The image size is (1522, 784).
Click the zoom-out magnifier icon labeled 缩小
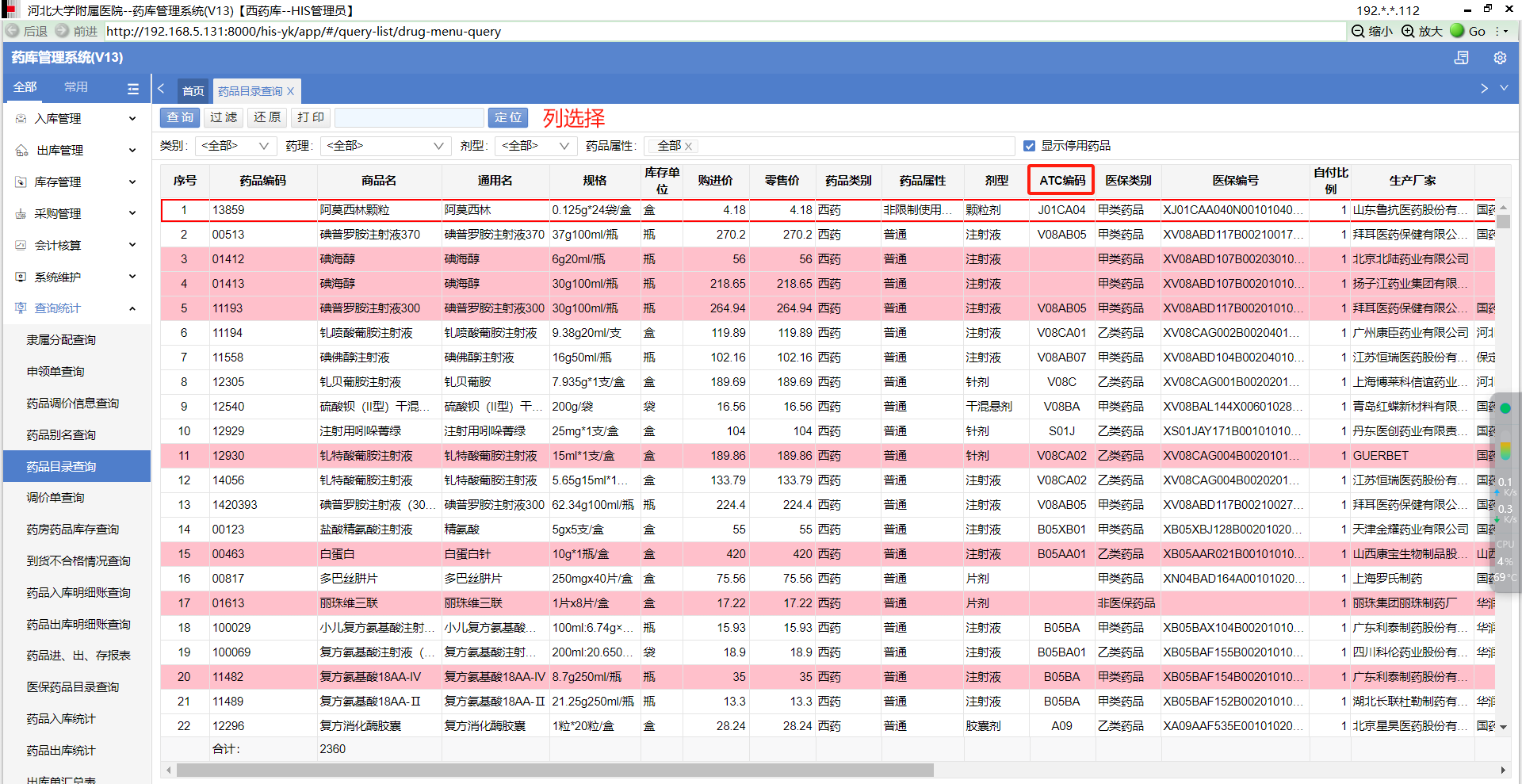1358,31
